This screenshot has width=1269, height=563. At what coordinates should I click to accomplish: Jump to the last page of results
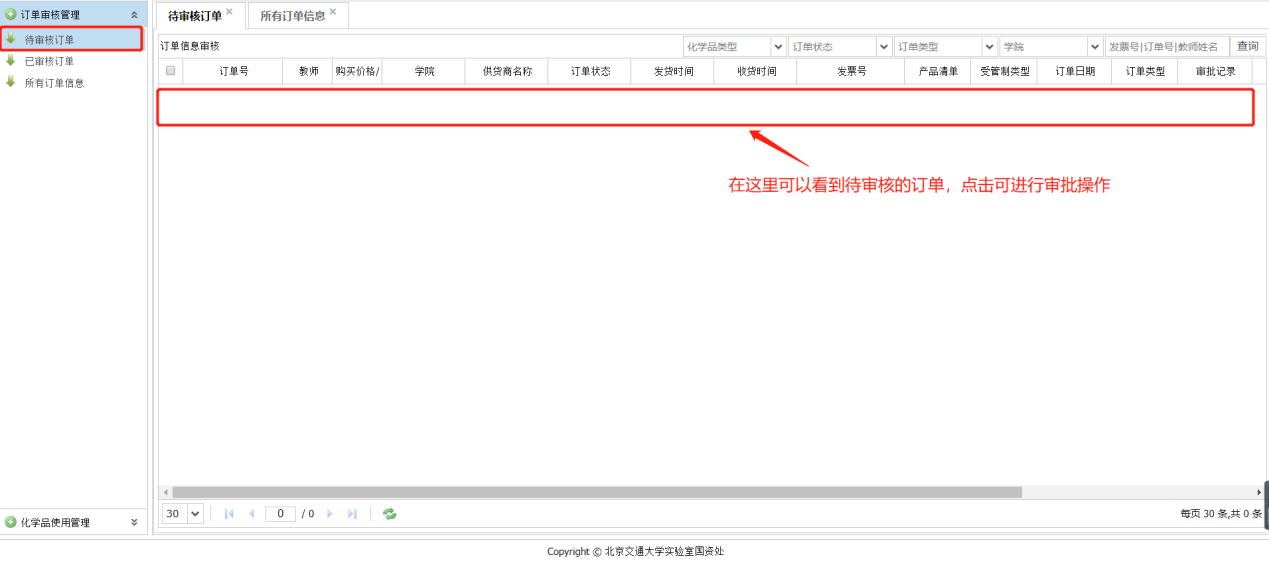click(x=352, y=514)
